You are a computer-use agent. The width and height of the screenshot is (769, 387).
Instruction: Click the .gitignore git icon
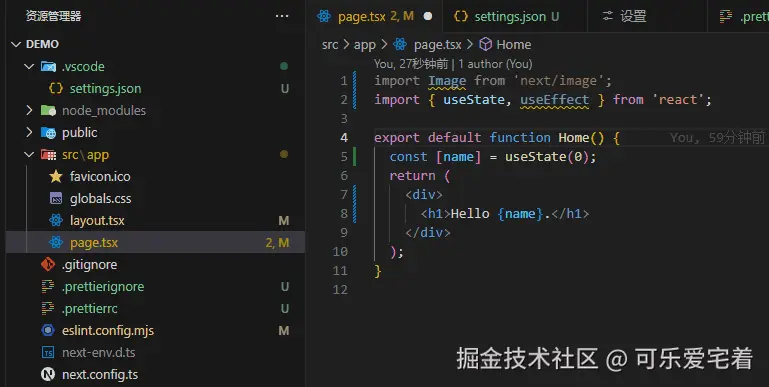(48, 264)
